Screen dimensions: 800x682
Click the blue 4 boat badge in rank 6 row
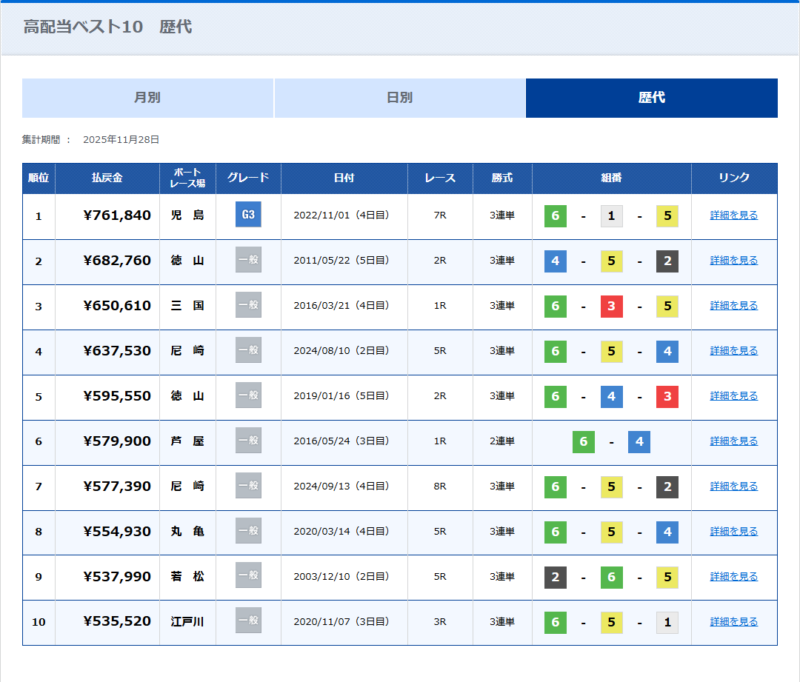640,441
